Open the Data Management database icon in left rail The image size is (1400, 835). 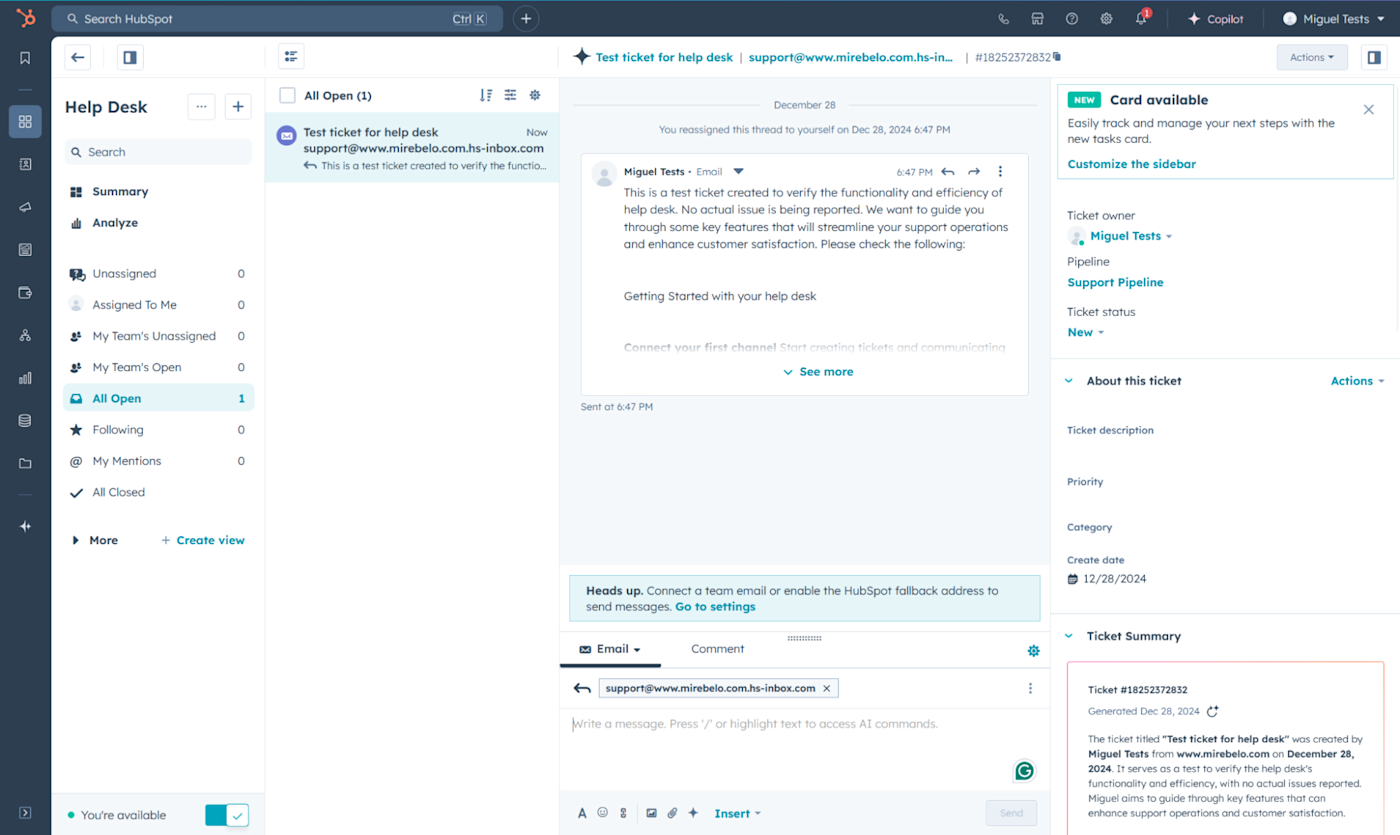(25, 421)
